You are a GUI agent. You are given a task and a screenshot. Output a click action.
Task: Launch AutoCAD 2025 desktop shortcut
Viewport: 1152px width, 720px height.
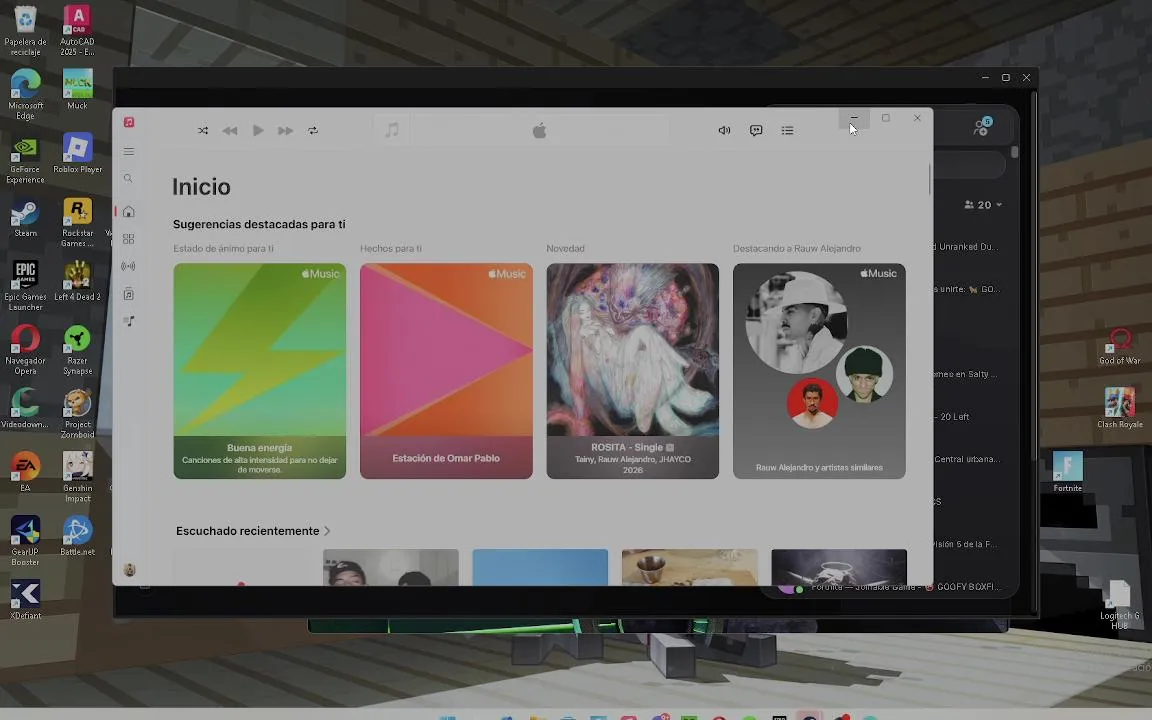[x=77, y=31]
